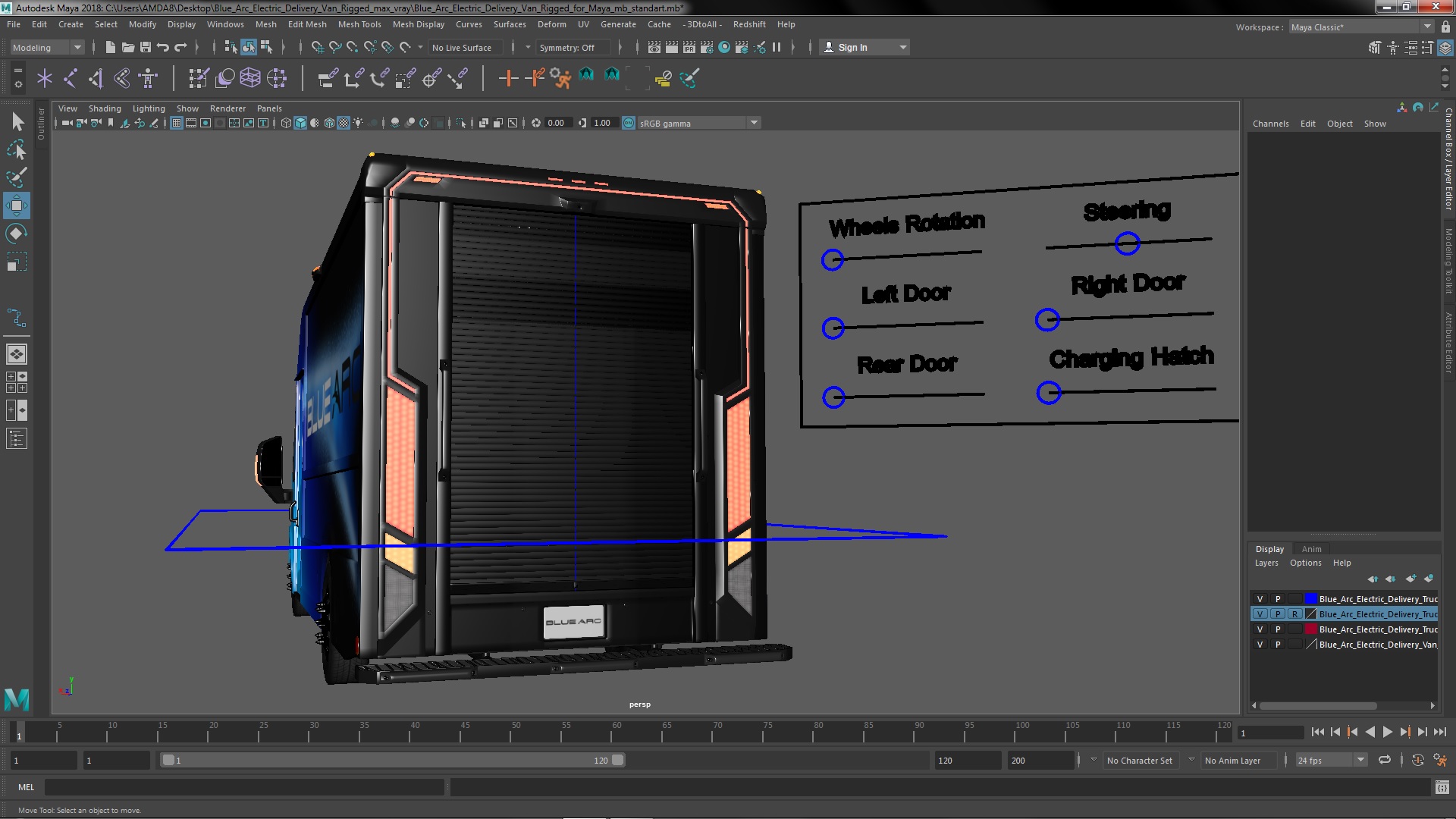Move selected layer up icon

click(x=1373, y=579)
